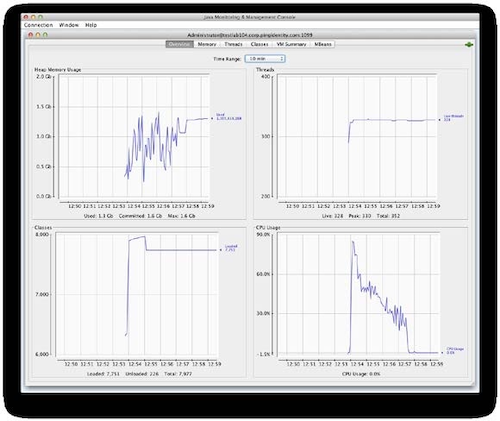Click the 'Live threads' legend label
The height and width of the screenshot is (421, 500).
453,118
